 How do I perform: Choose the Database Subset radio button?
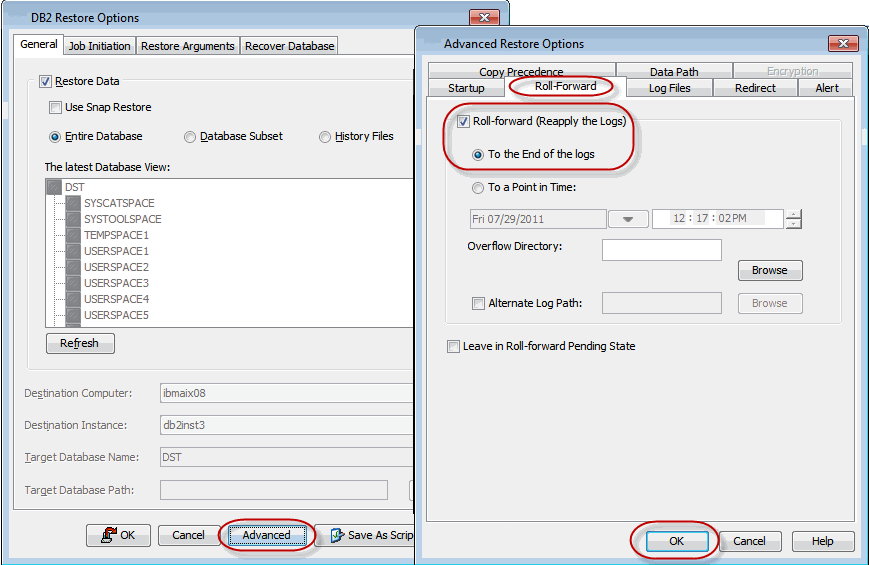tap(190, 136)
